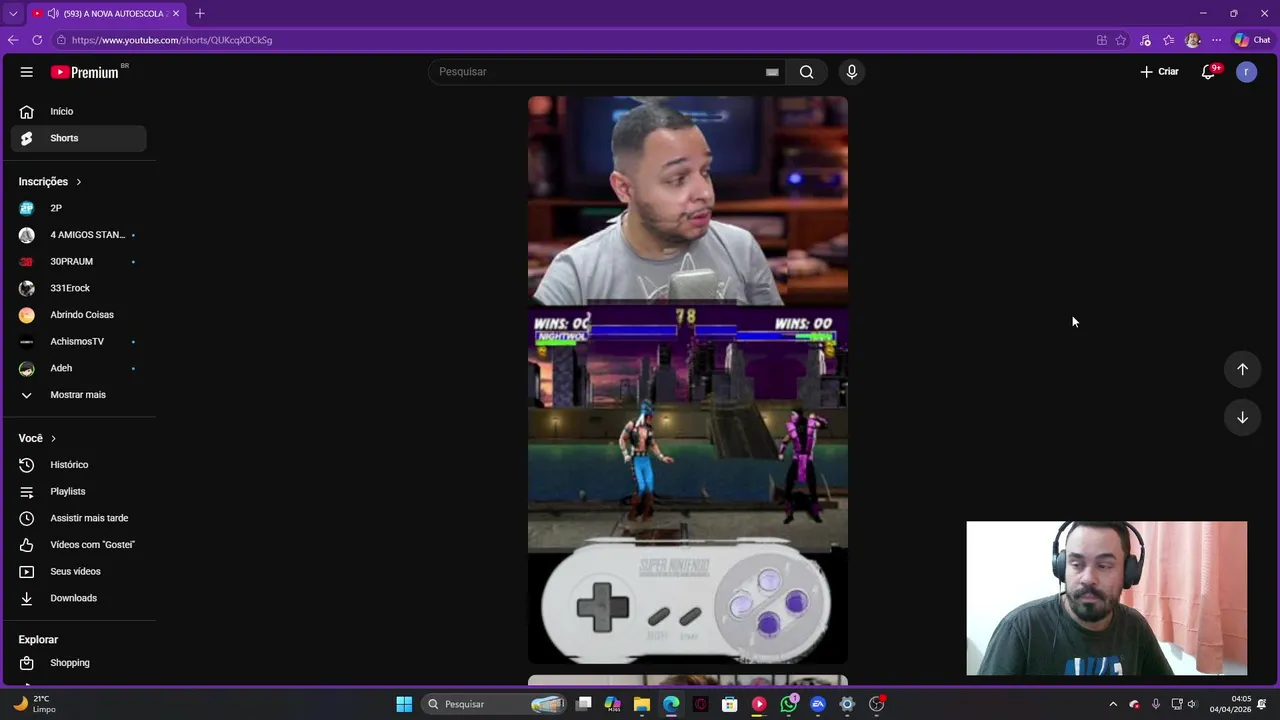Viewport: 1280px width, 720px height.
Task: Open Início in the sidebar
Action: pos(78,111)
